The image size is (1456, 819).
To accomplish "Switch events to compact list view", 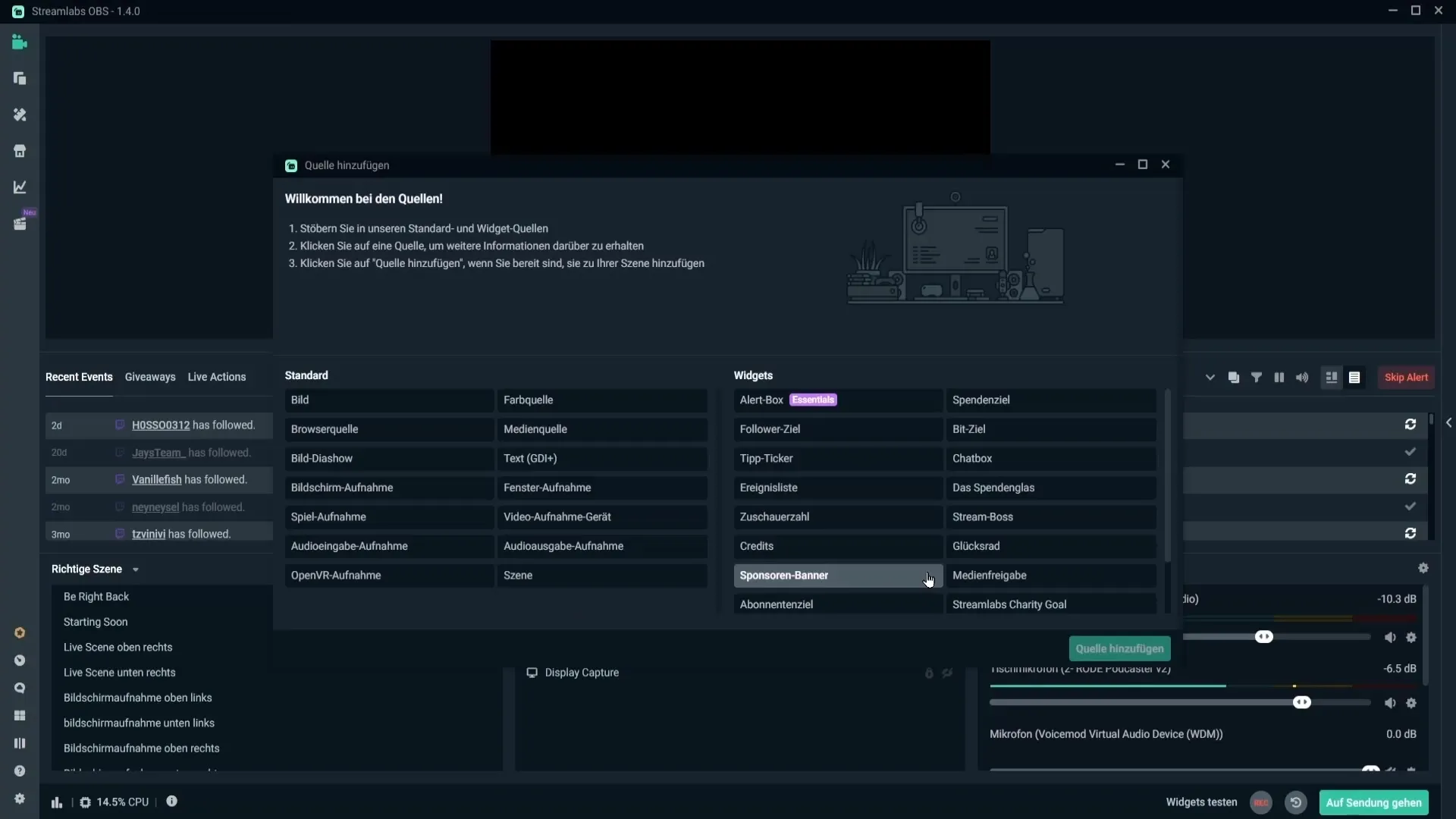I will tap(1354, 378).
